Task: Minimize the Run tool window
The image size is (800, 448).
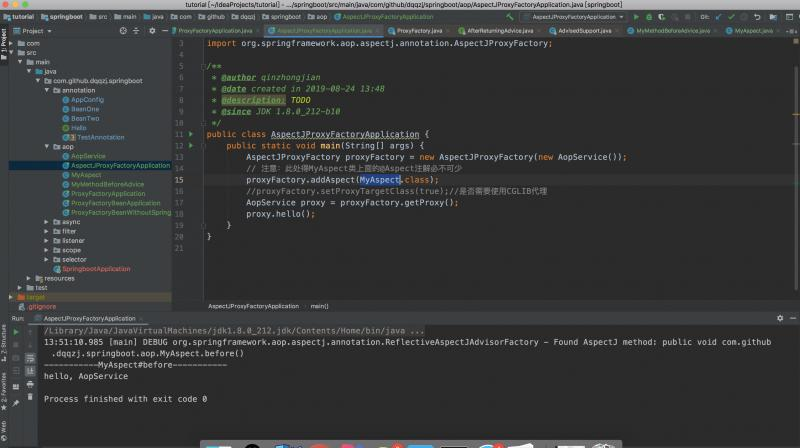Action: (793, 318)
